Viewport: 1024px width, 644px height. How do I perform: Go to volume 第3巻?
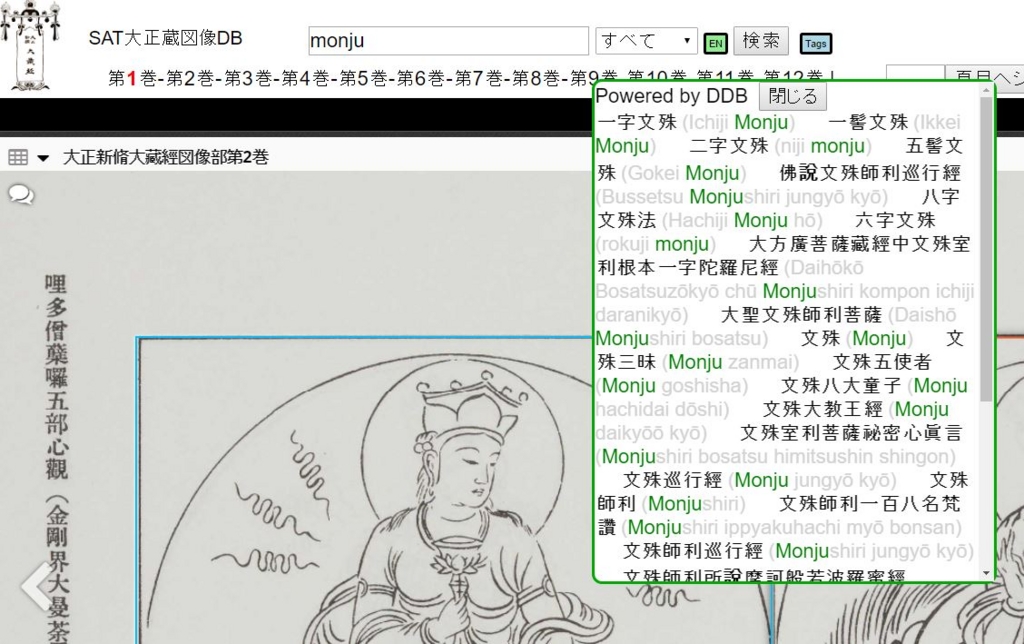[248, 78]
